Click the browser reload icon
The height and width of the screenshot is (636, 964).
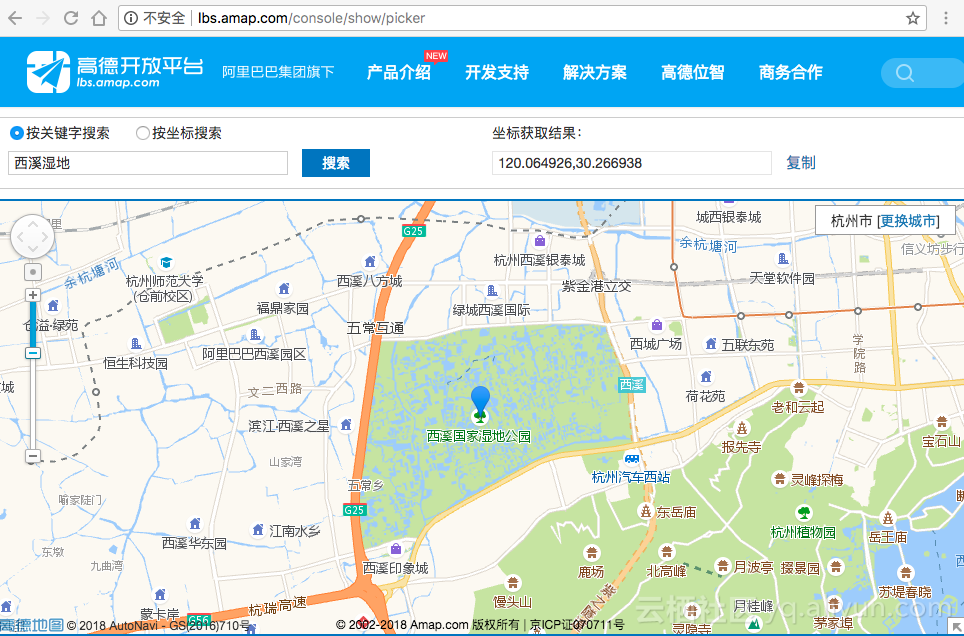(71, 18)
